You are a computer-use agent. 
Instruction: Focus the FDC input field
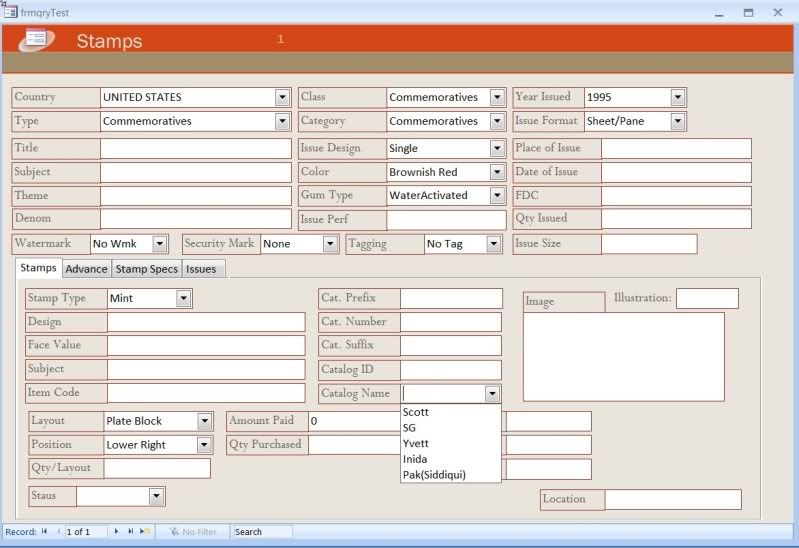(x=676, y=196)
